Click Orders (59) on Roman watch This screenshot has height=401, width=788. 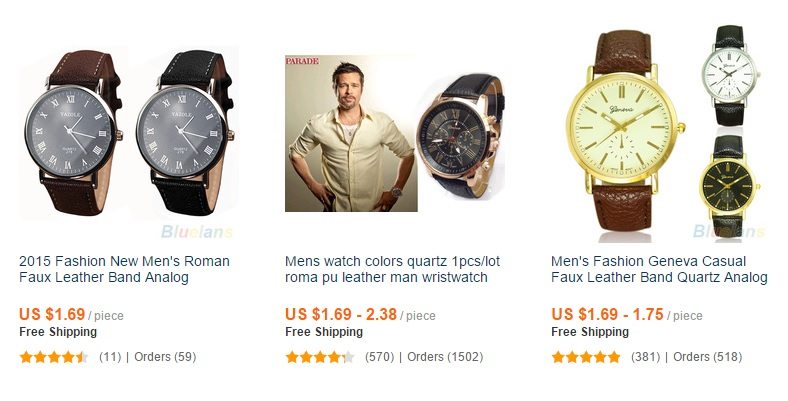(x=164, y=357)
